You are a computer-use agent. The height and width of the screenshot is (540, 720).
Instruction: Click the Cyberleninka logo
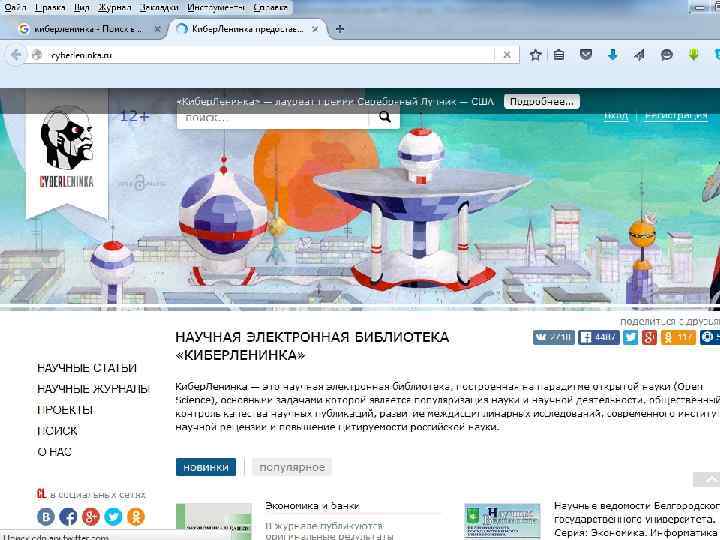click(x=67, y=147)
